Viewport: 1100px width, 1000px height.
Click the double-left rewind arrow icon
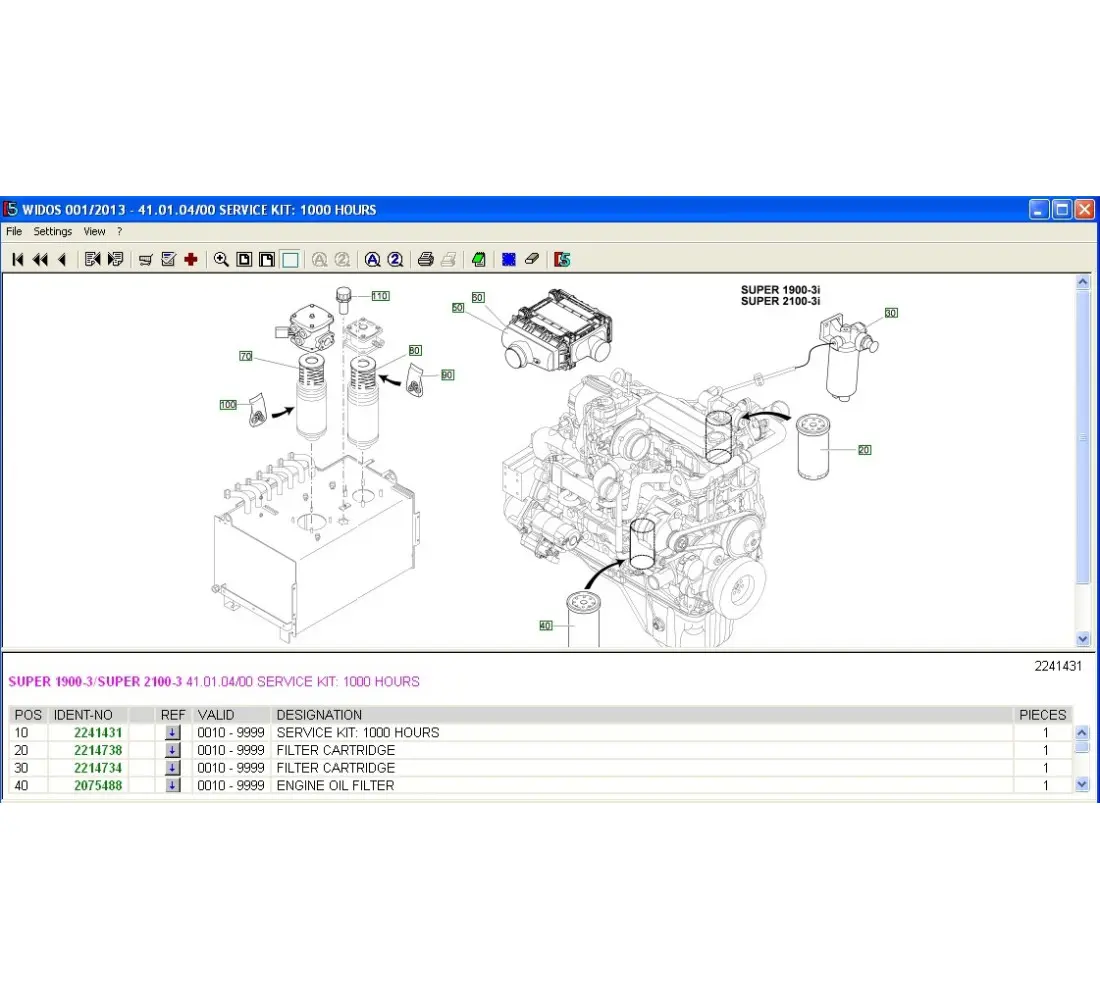click(40, 260)
